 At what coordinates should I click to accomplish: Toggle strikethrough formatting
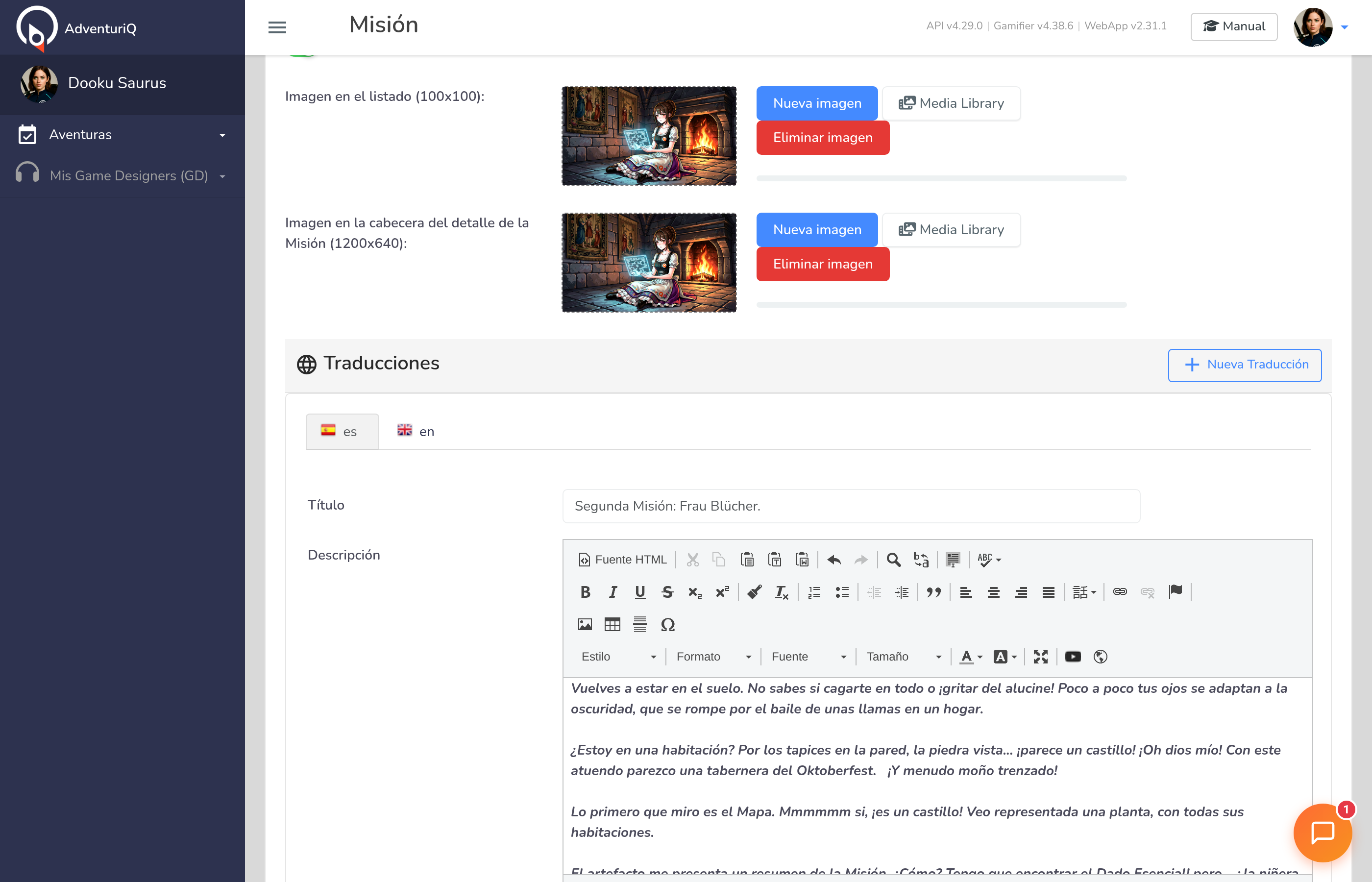click(668, 592)
